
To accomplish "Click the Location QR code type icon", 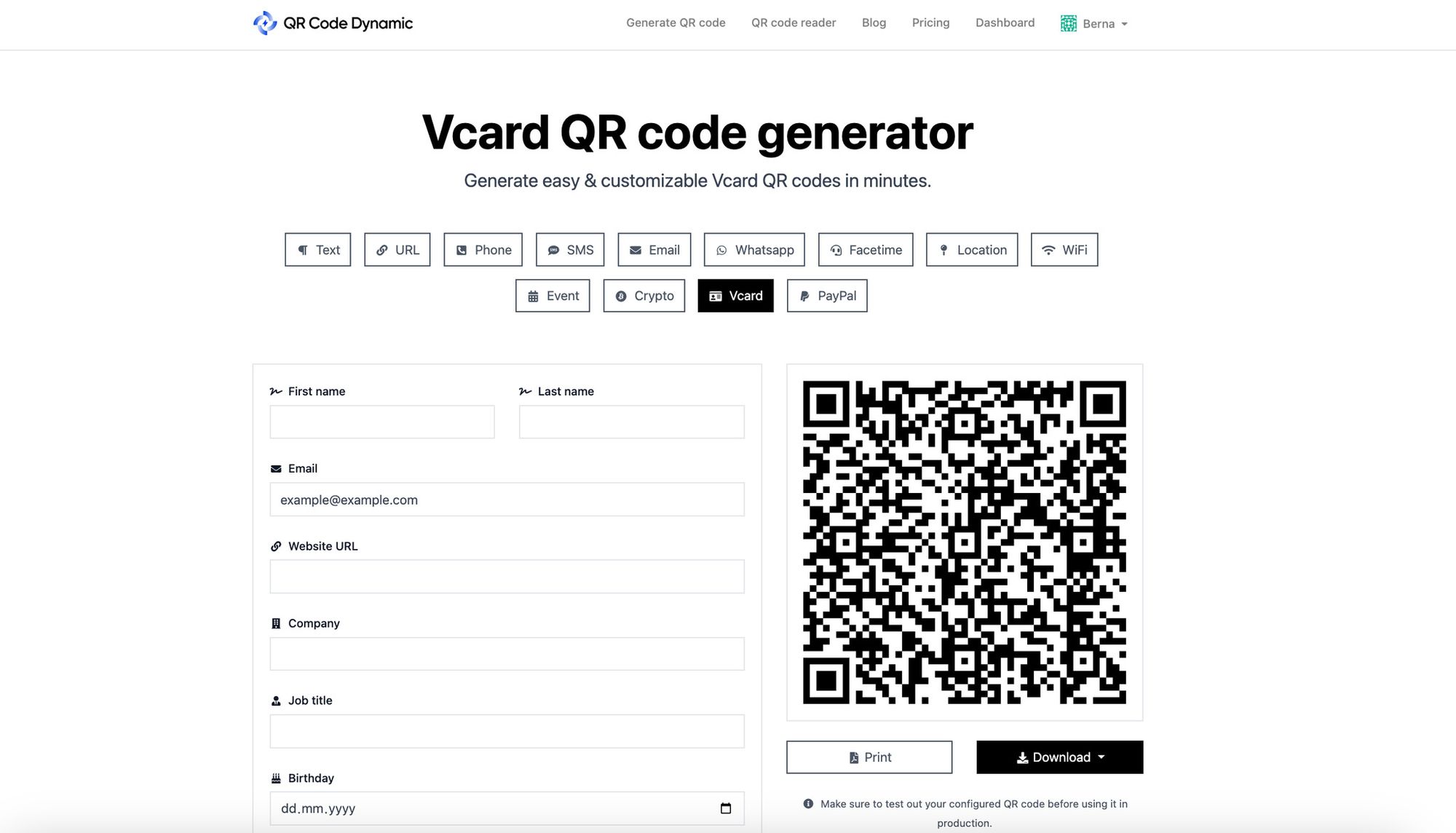I will point(971,249).
